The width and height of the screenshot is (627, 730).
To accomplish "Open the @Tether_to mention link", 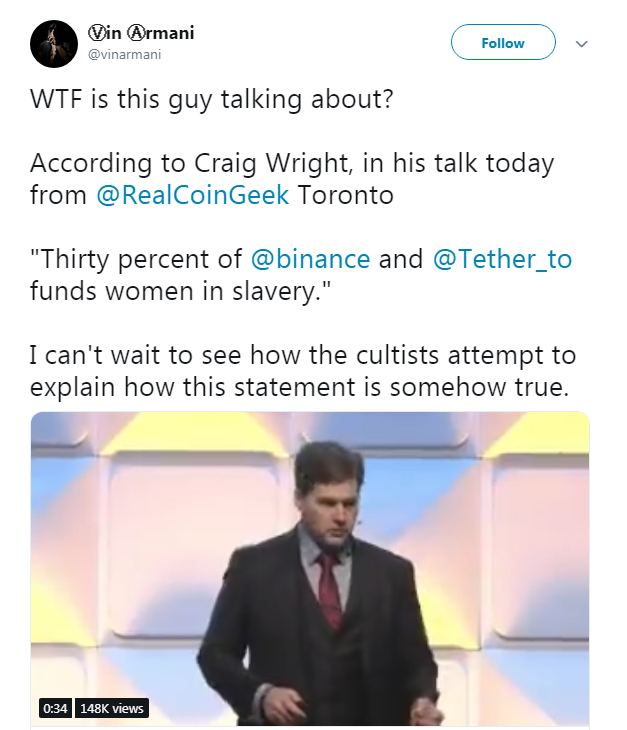I will point(502,261).
